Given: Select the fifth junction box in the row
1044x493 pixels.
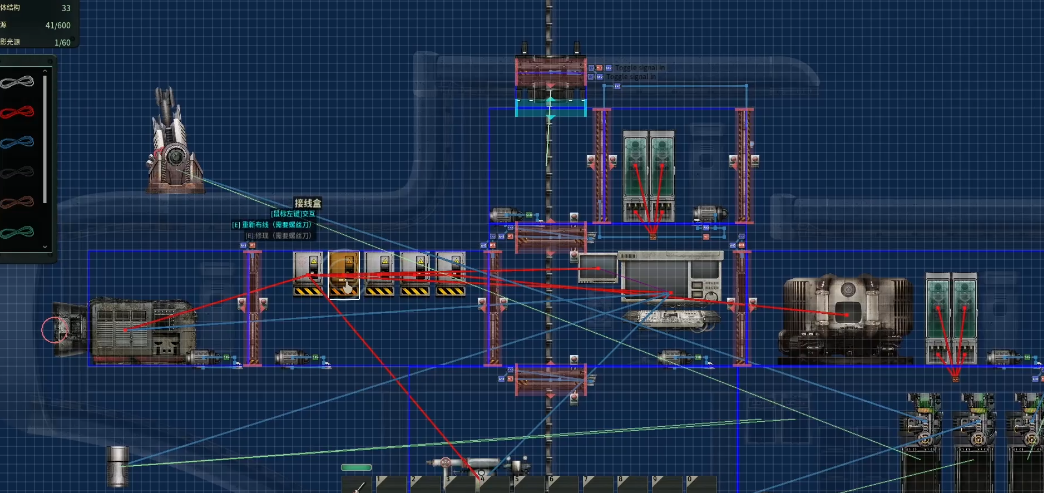Looking at the screenshot, I should point(451,274).
